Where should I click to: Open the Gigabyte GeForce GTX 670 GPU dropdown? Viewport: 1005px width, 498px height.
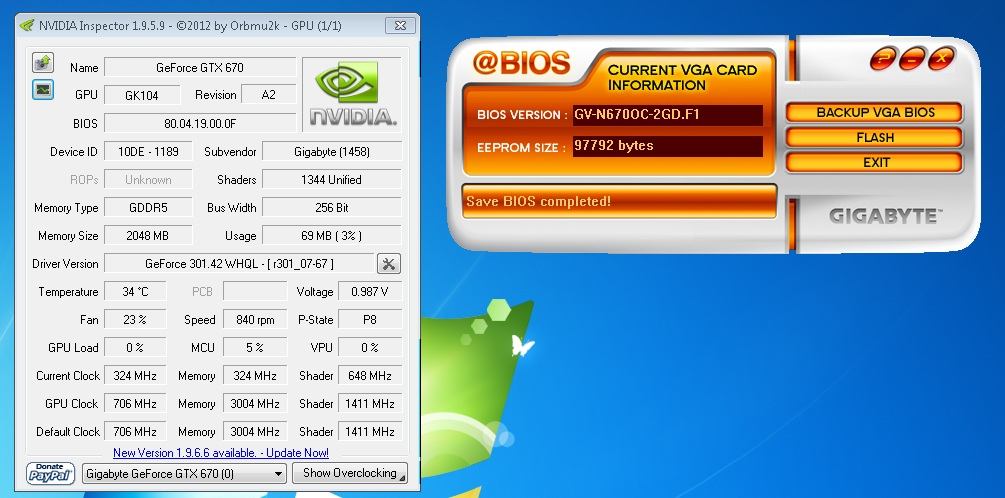(184, 474)
